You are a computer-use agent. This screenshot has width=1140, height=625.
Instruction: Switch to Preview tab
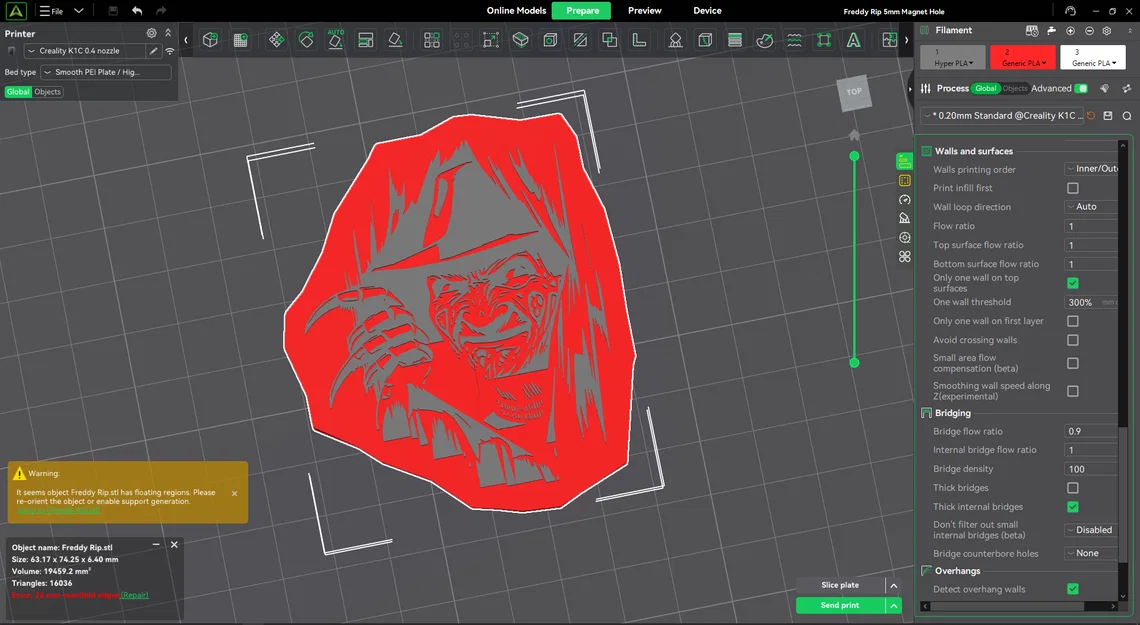(645, 11)
